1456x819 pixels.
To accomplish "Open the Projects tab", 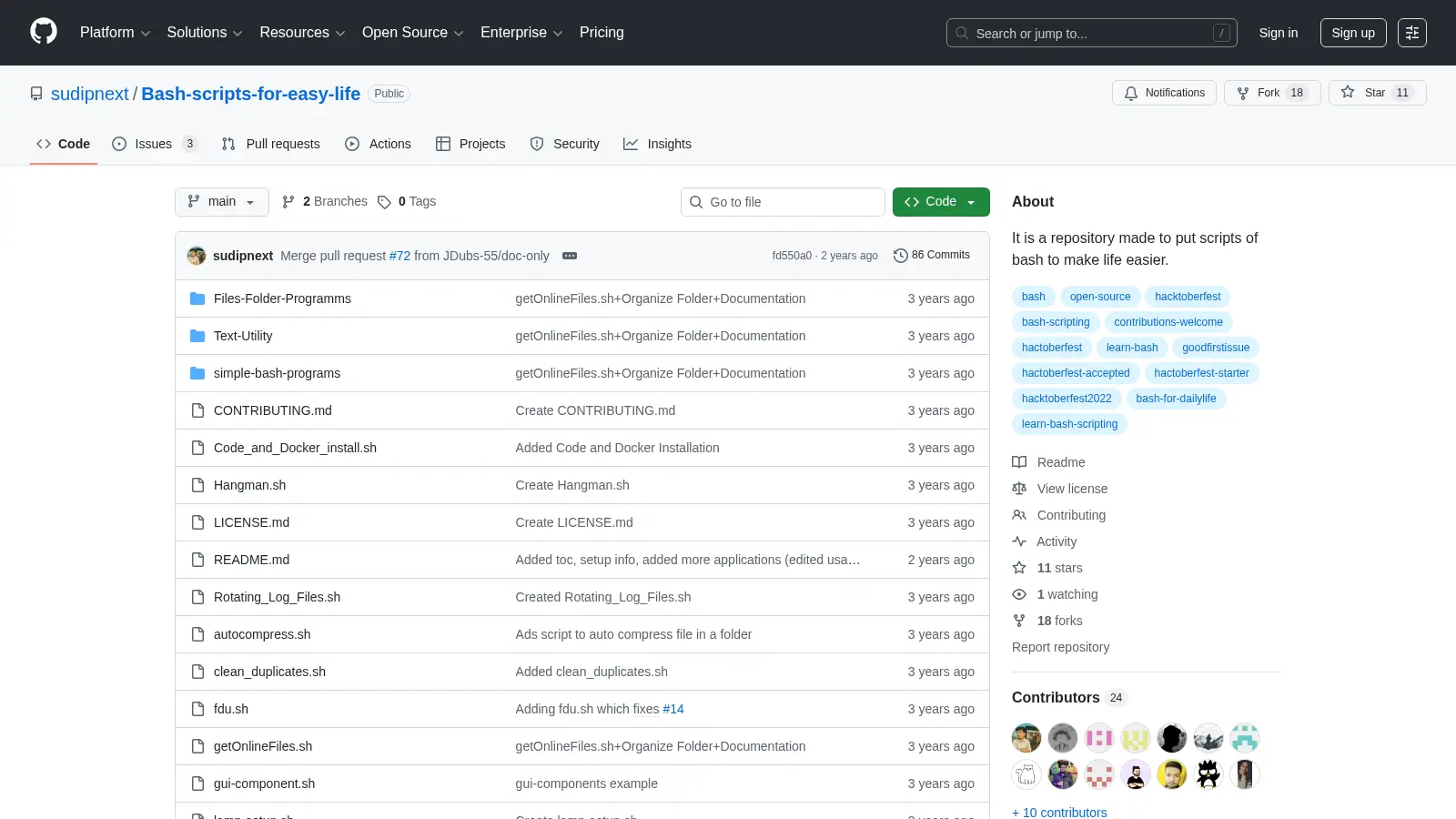I will pos(470,144).
